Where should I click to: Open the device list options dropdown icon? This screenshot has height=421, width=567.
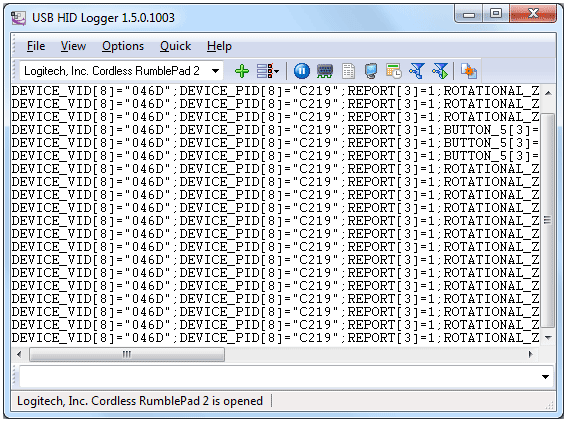268,71
